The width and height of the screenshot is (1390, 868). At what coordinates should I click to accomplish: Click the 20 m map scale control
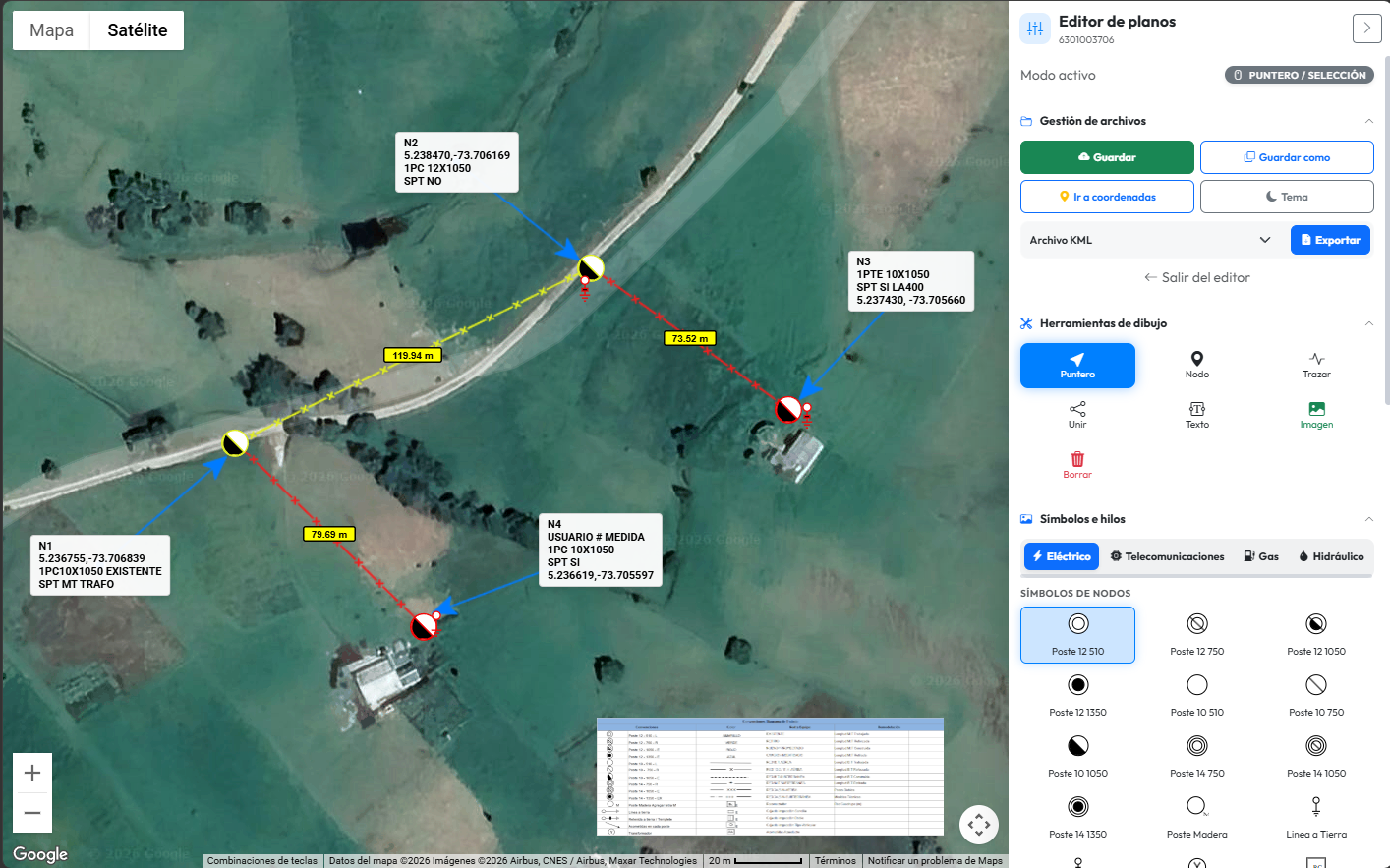pos(756,860)
